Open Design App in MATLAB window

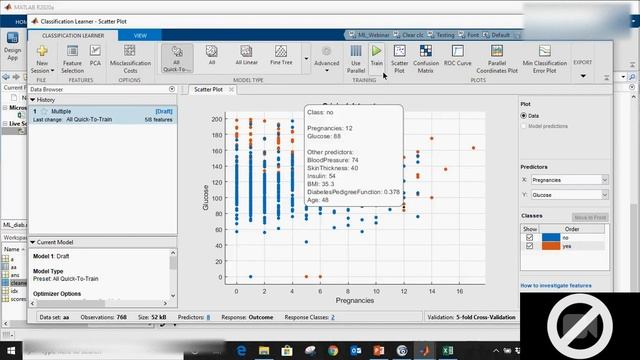tap(12, 46)
